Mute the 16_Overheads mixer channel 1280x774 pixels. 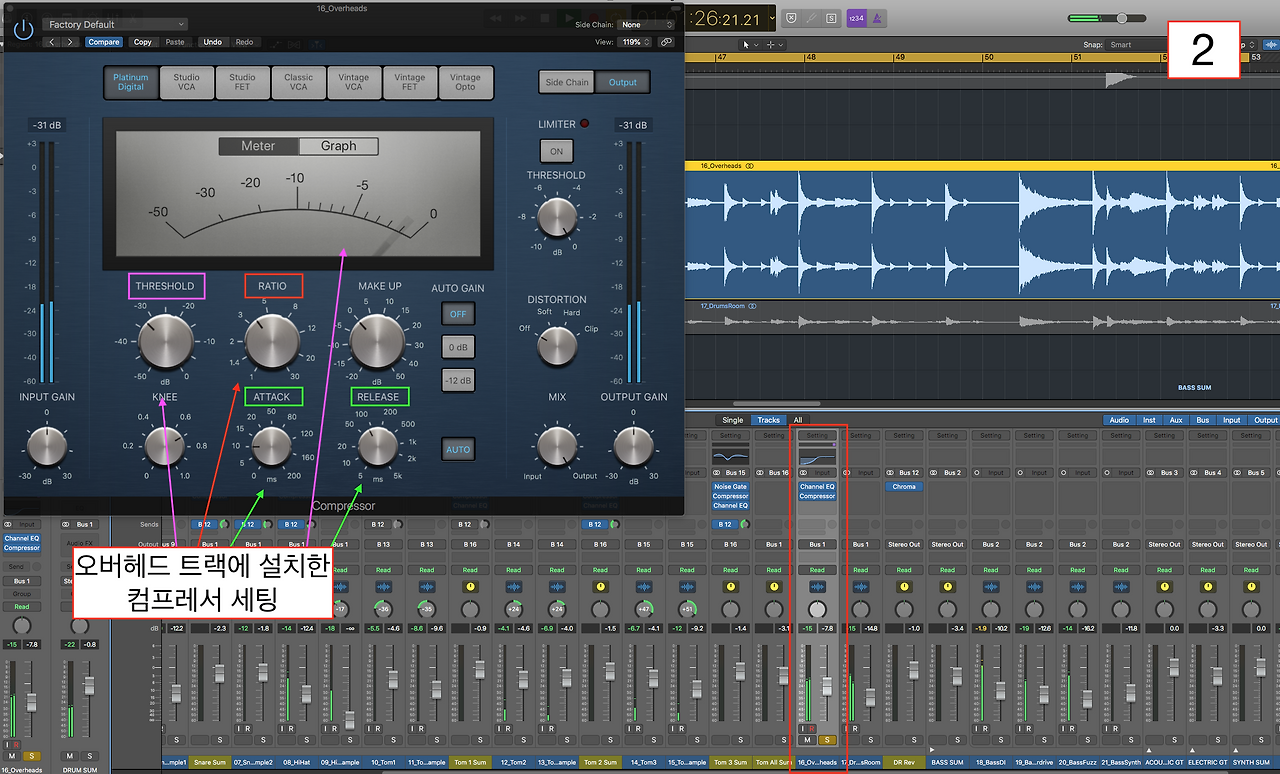pyautogui.click(x=807, y=740)
